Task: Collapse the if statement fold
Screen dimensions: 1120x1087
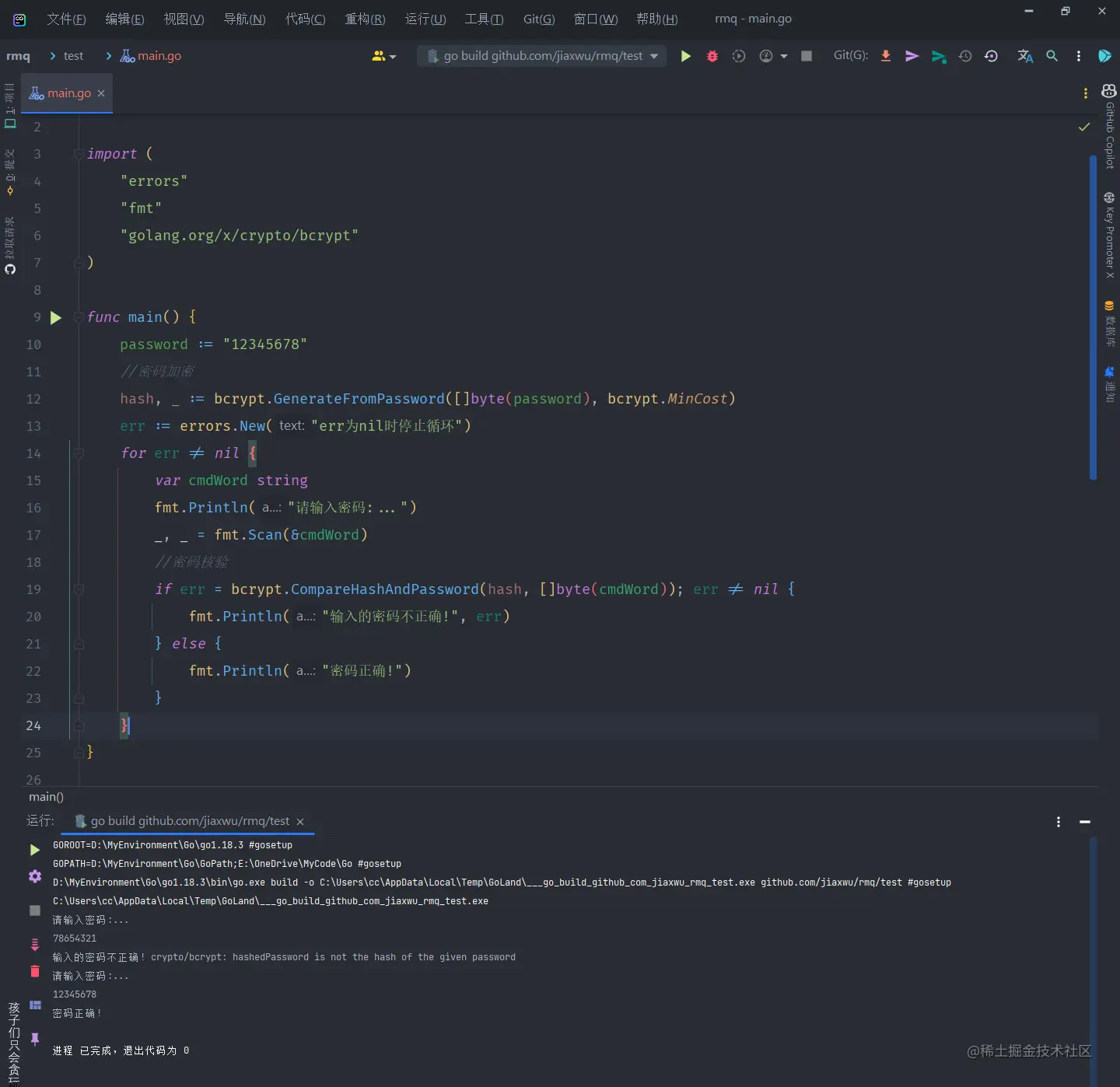Action: click(x=79, y=589)
